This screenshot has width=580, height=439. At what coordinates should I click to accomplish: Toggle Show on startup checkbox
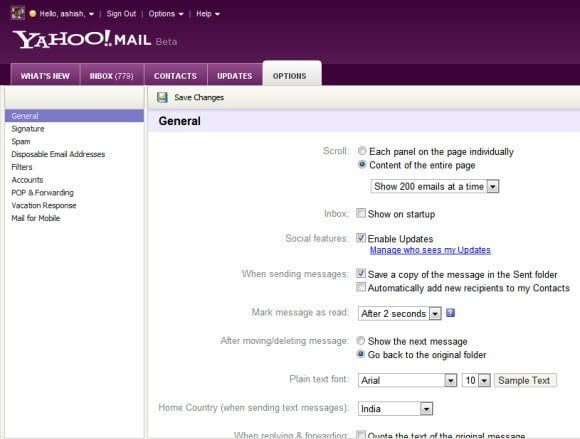(361, 213)
